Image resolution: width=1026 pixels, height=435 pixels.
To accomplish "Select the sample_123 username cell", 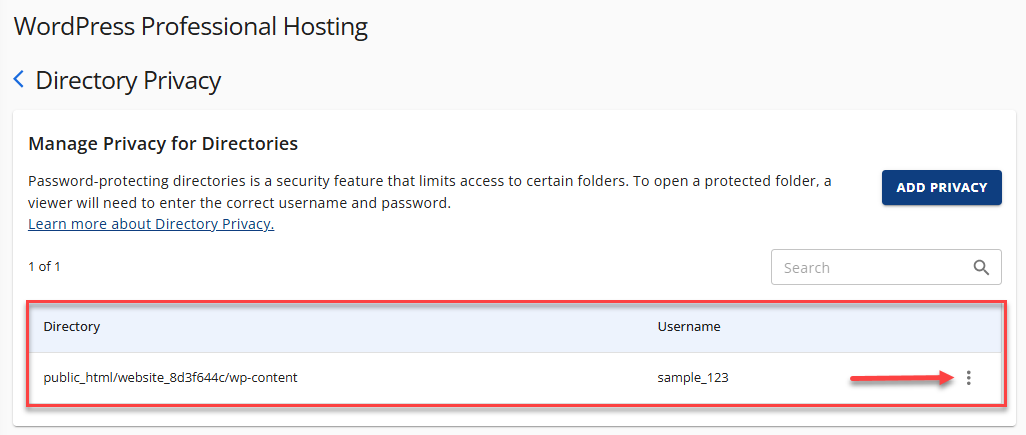I will pyautogui.click(x=689, y=378).
